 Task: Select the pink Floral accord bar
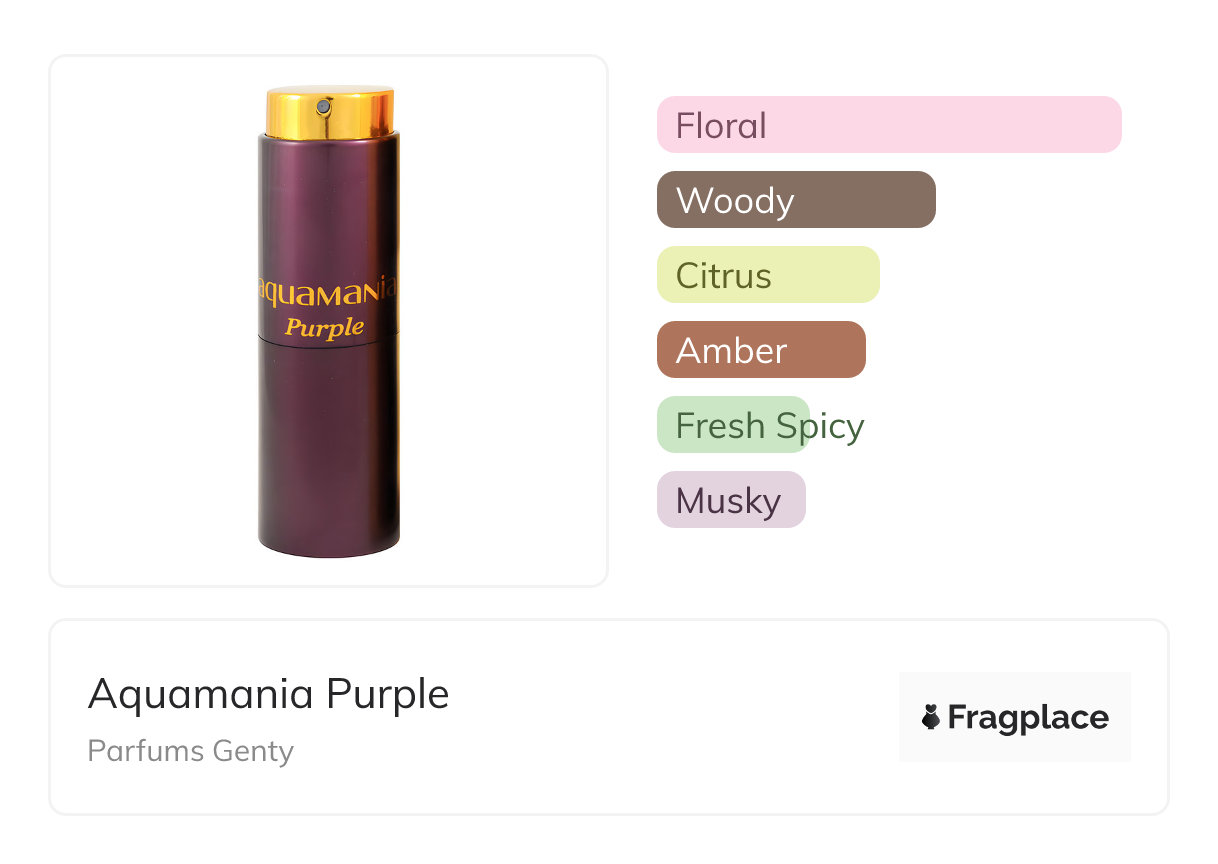(888, 125)
